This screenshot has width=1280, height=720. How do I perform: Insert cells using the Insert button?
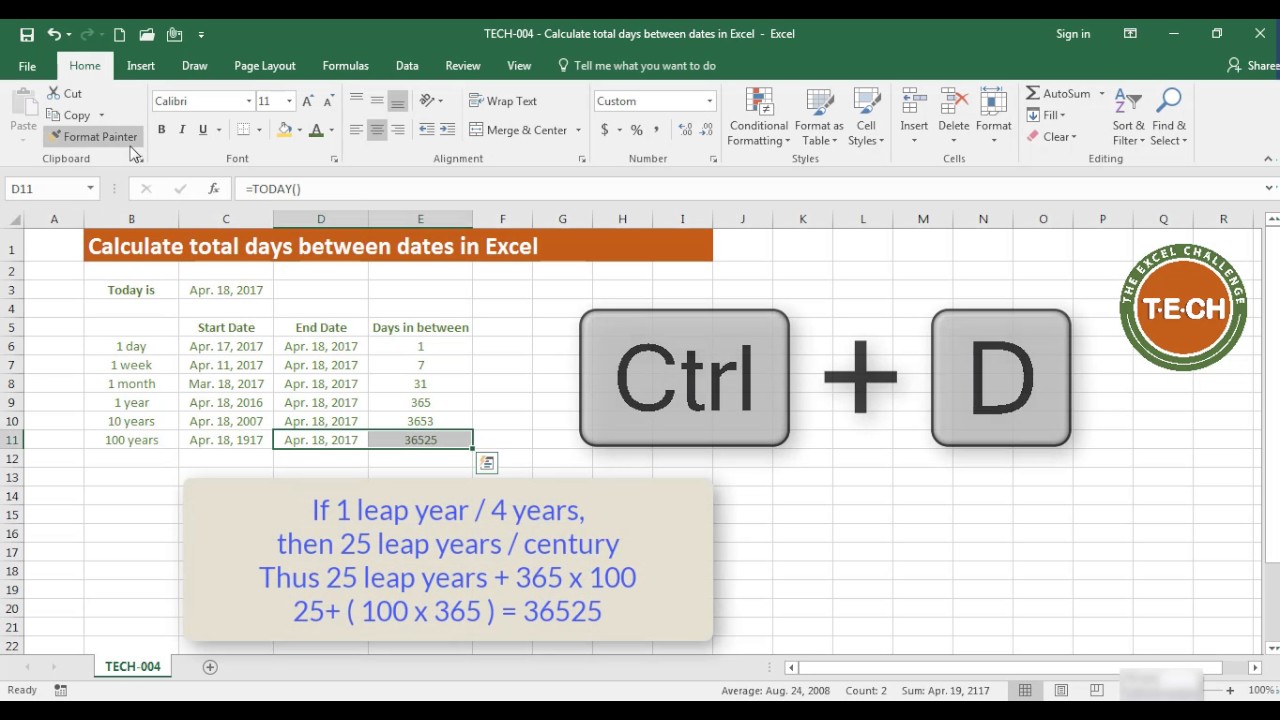[x=914, y=117]
